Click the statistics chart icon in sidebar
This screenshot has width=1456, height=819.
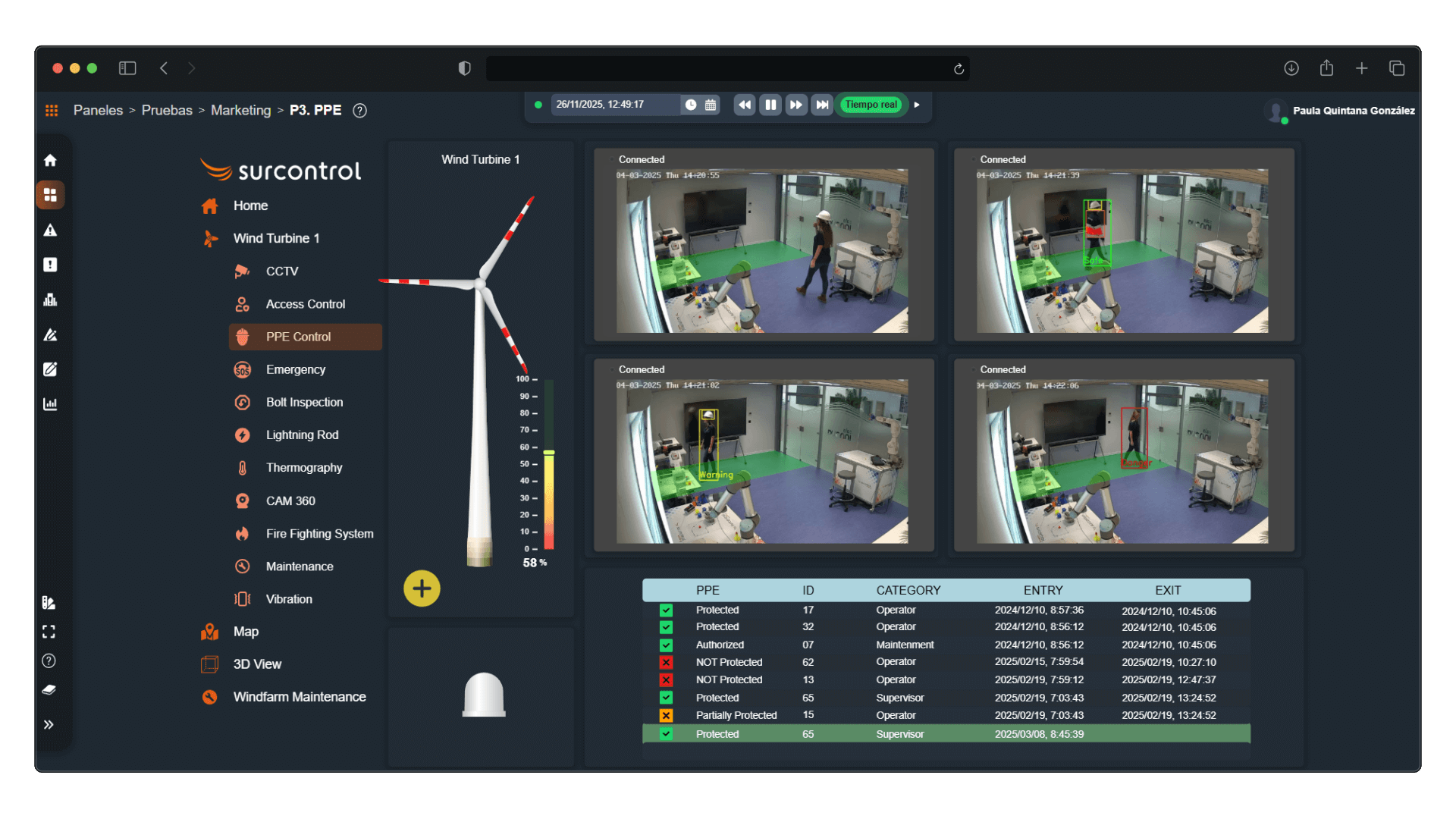click(x=50, y=403)
